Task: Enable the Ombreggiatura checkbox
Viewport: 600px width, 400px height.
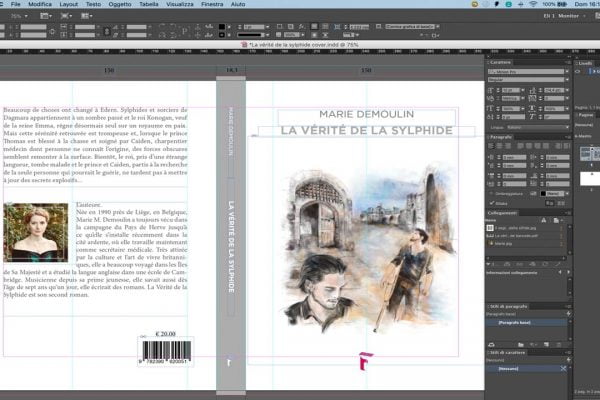Action: coord(492,194)
